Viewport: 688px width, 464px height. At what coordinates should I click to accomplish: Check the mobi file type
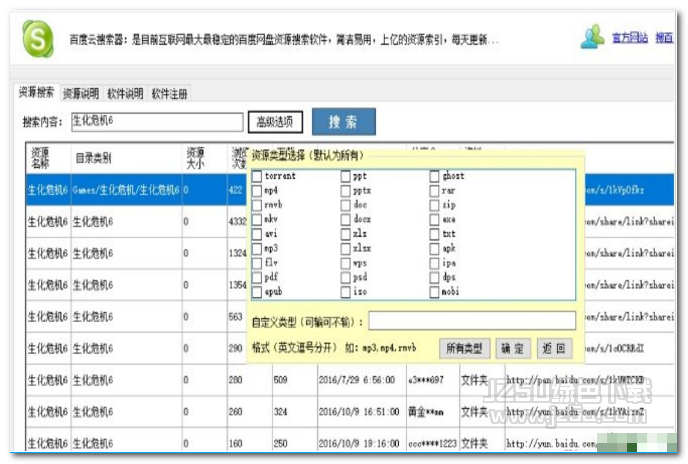click(x=434, y=292)
